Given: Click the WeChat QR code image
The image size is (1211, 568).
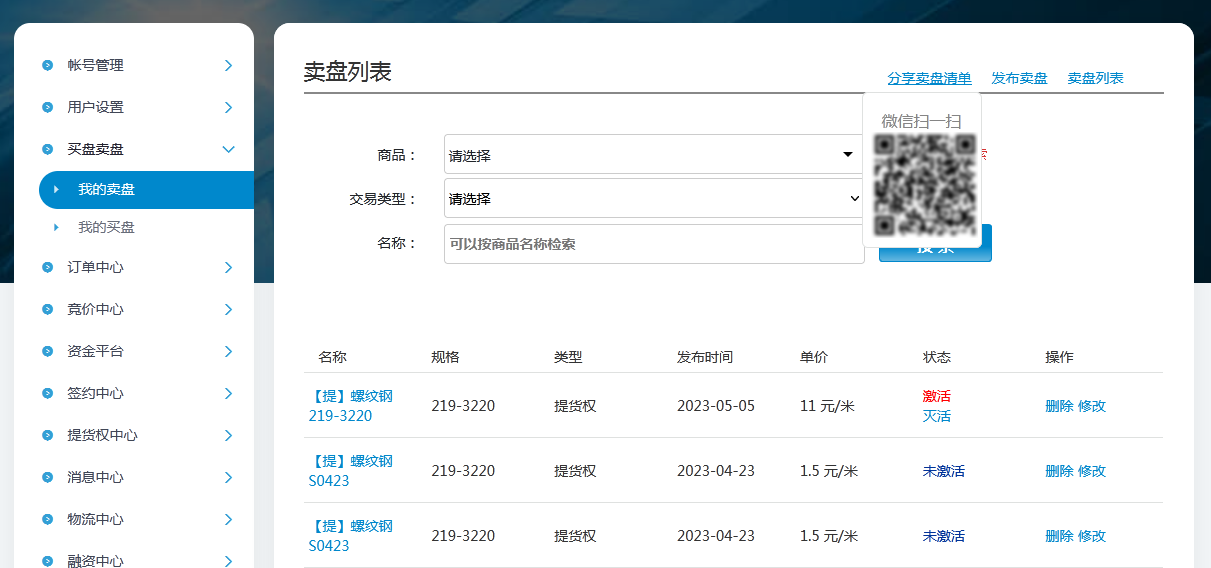Looking at the screenshot, I should (x=924, y=184).
